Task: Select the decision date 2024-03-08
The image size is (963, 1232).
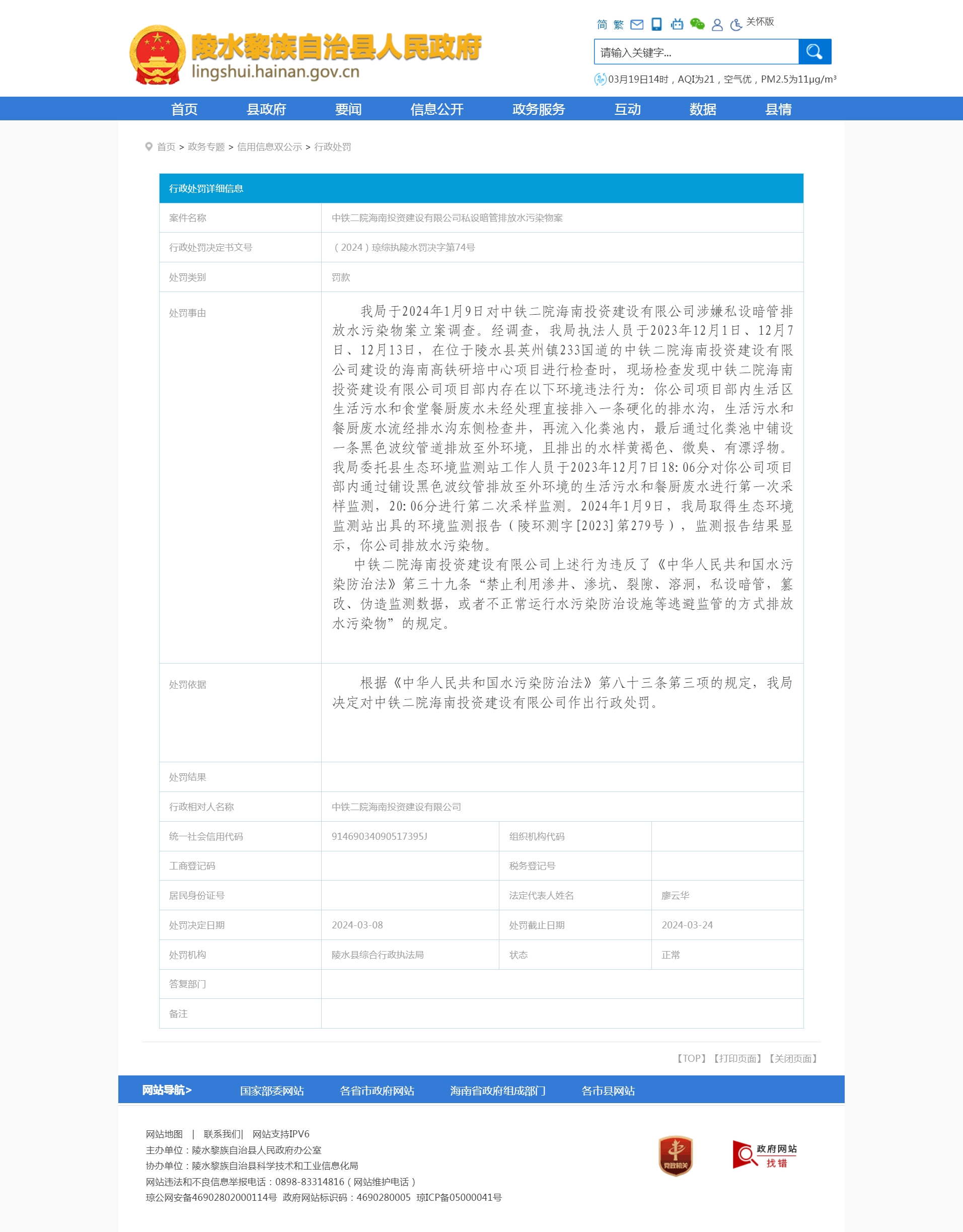Action: 357,924
